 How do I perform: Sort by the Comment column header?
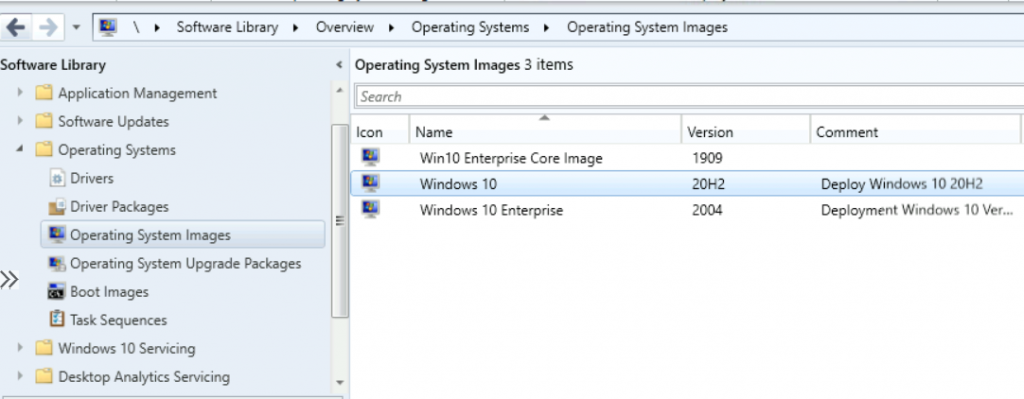click(x=915, y=132)
